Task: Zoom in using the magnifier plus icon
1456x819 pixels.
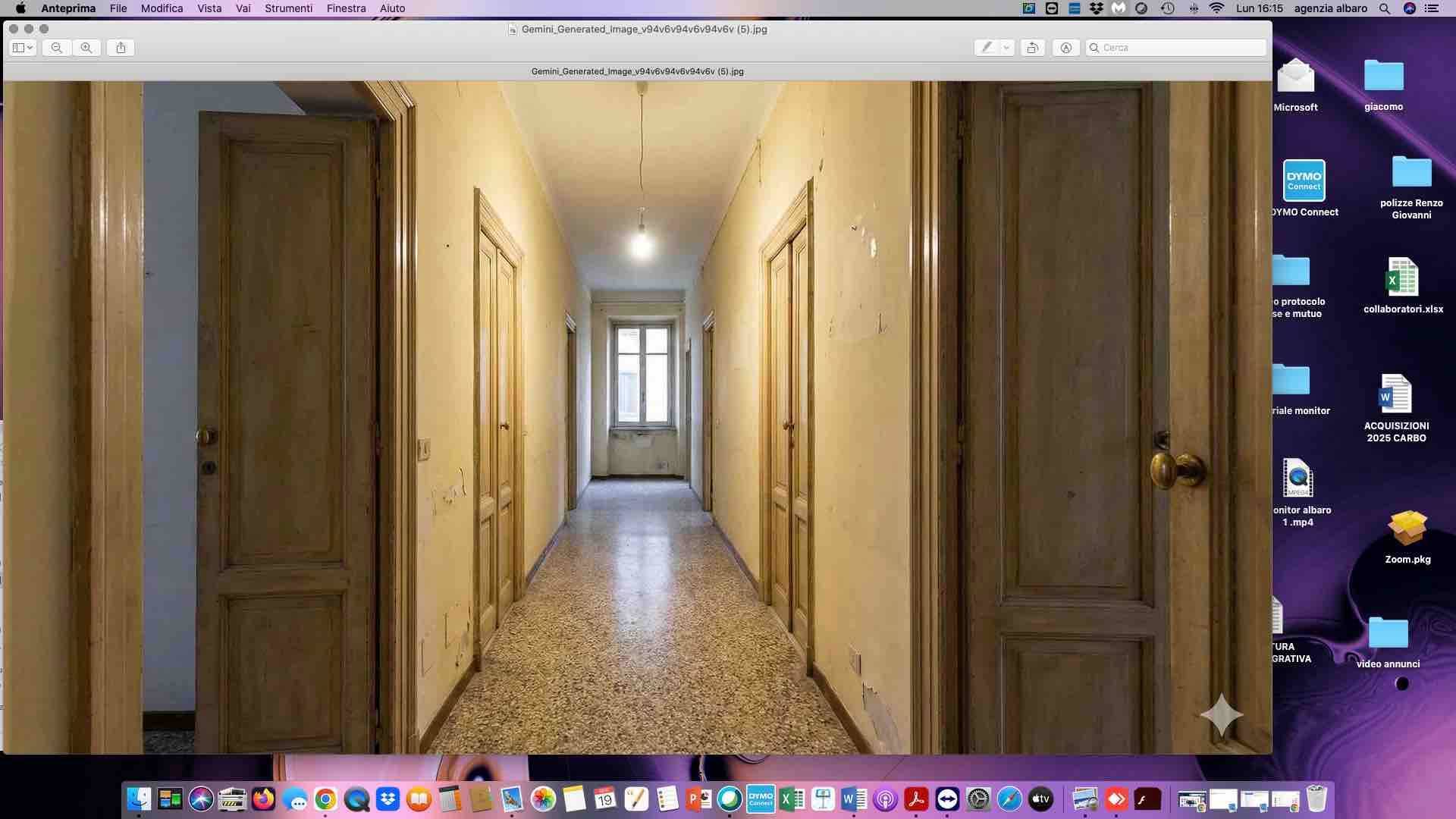Action: [86, 47]
